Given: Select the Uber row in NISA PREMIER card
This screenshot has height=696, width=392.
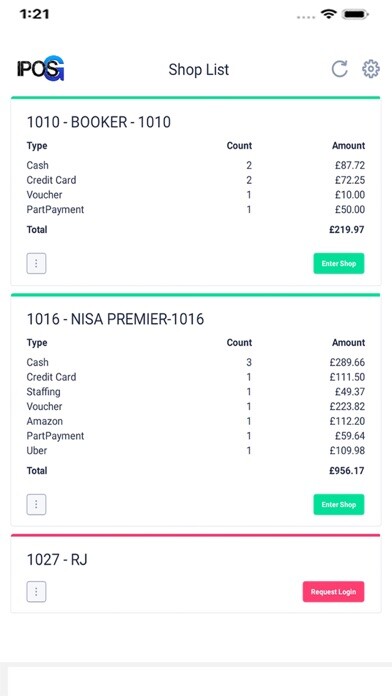Looking at the screenshot, I should pos(196,451).
